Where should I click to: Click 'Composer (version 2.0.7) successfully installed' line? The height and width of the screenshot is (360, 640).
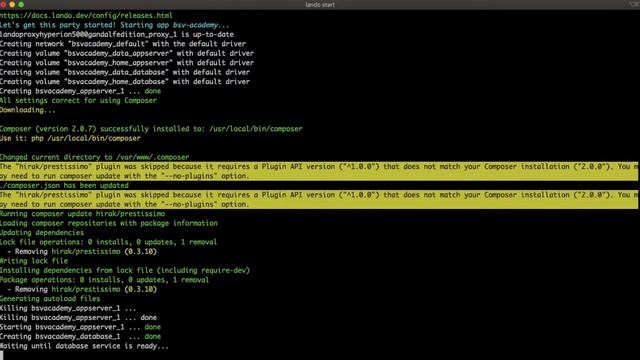click(x=151, y=129)
